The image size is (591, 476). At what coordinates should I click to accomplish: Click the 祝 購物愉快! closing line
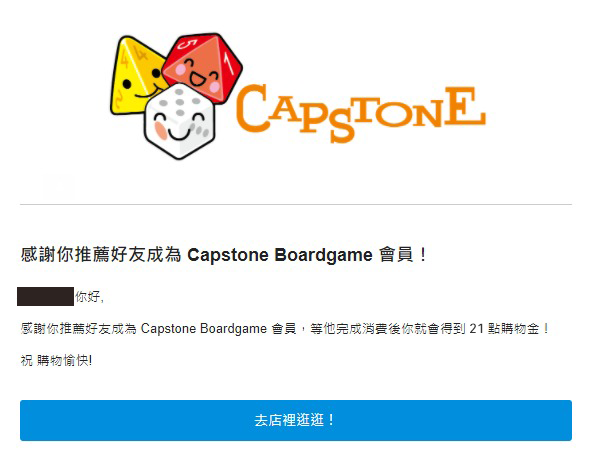[57, 361]
